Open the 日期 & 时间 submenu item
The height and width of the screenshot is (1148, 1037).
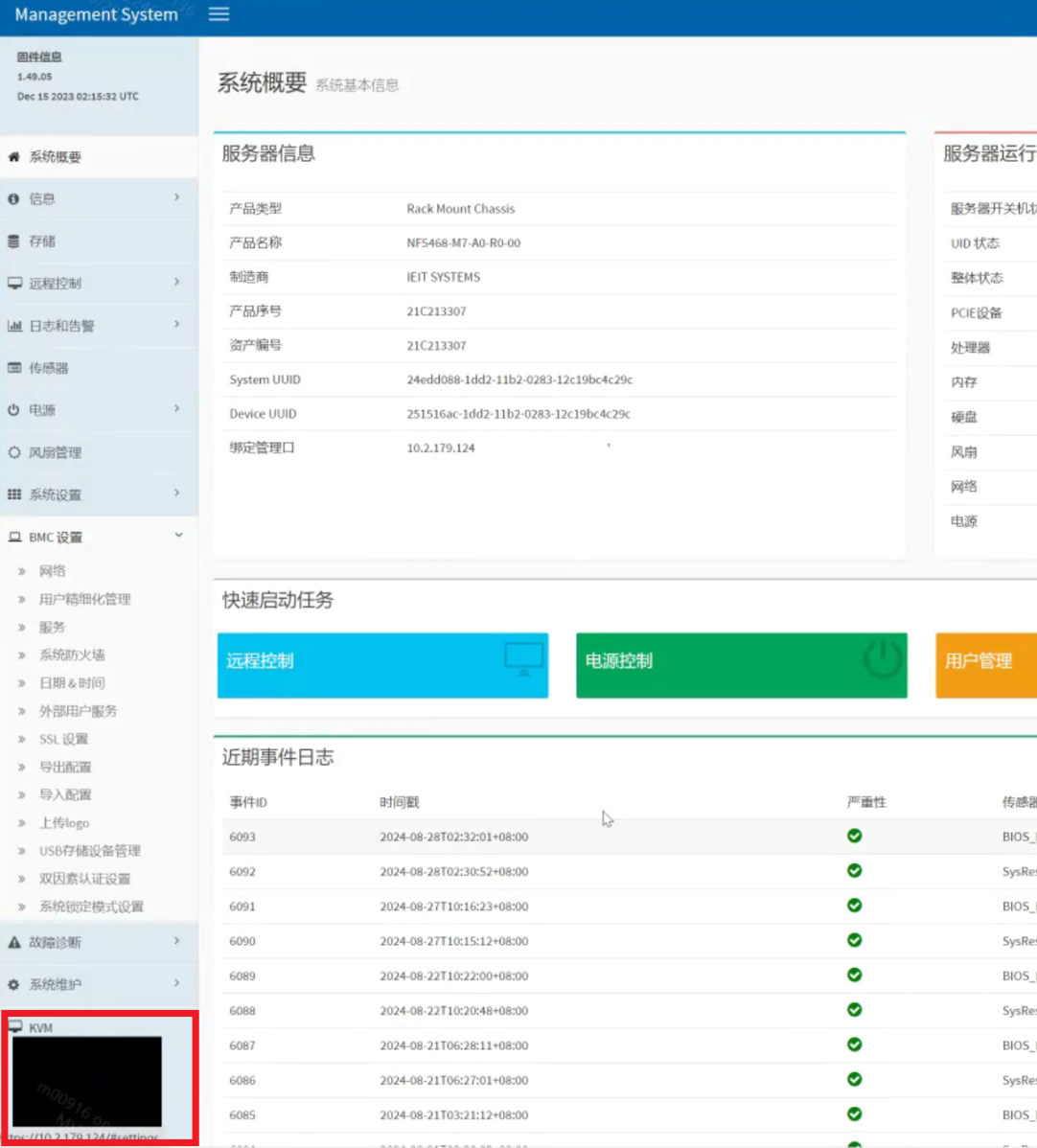coord(72,683)
